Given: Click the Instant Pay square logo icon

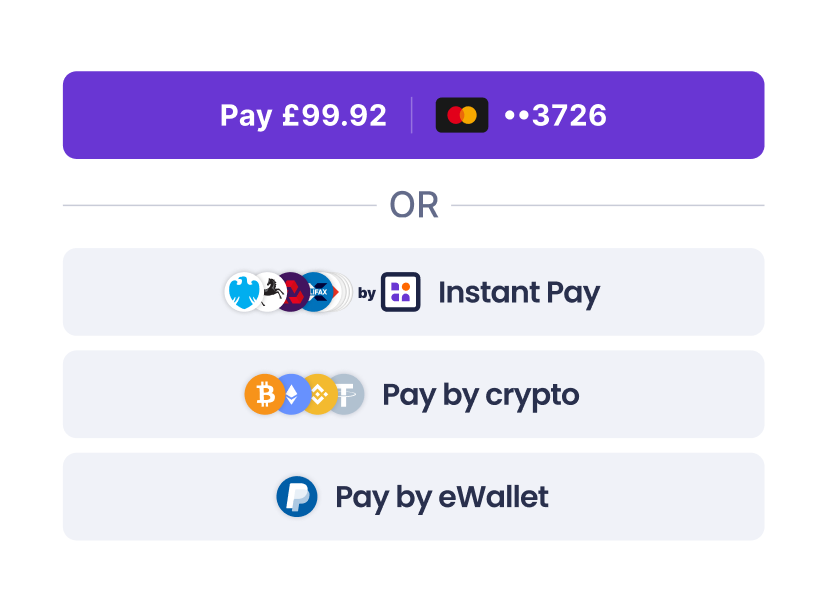Looking at the screenshot, I should (x=400, y=292).
